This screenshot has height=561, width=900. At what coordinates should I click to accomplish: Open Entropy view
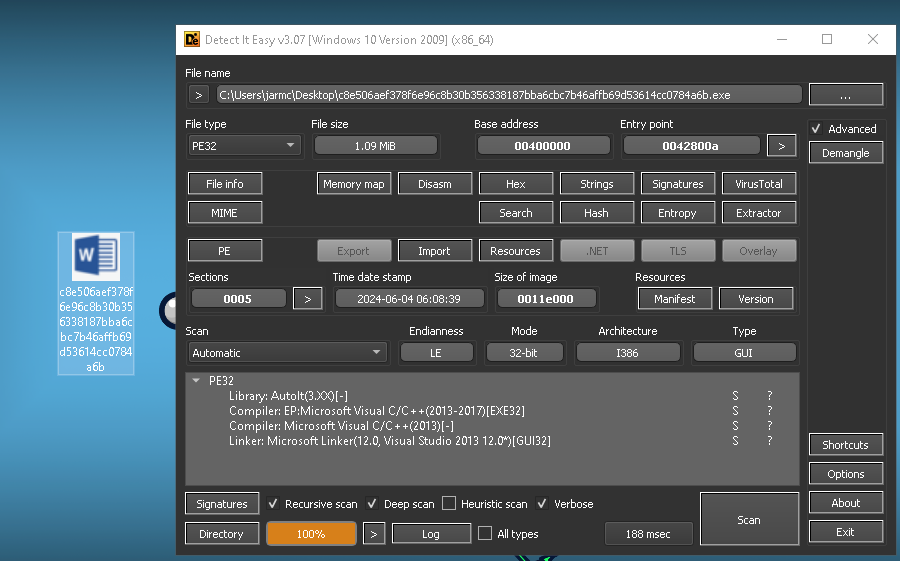click(678, 212)
